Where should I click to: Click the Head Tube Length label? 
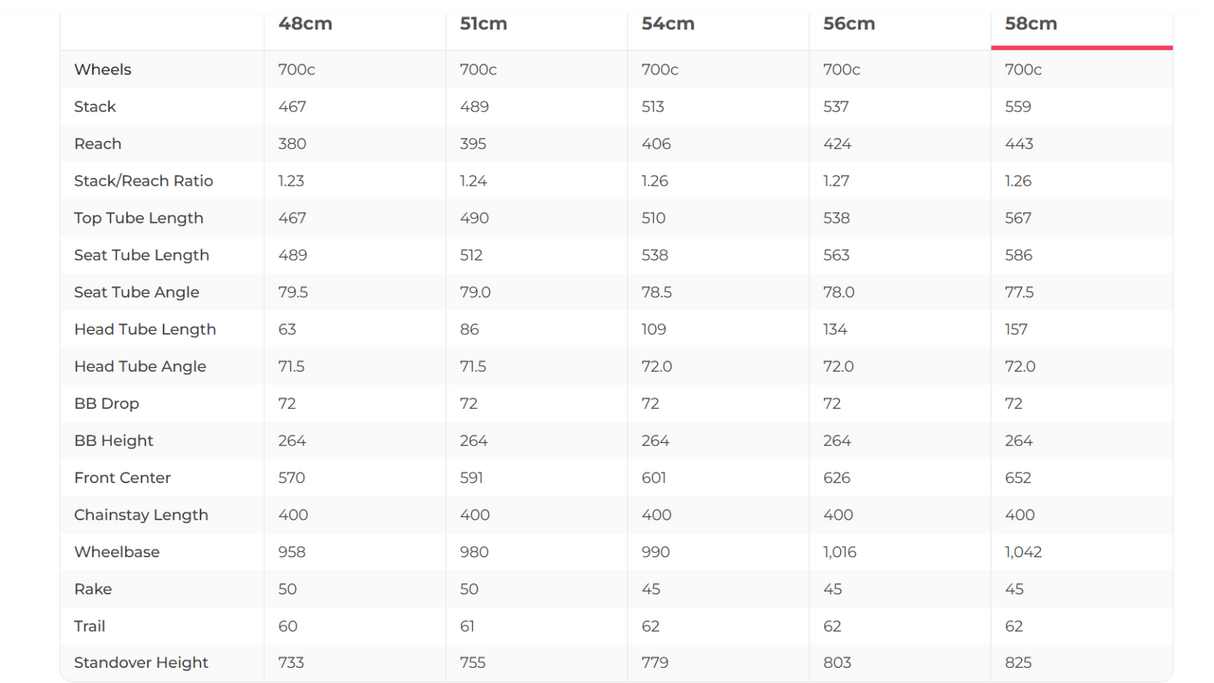pos(145,329)
